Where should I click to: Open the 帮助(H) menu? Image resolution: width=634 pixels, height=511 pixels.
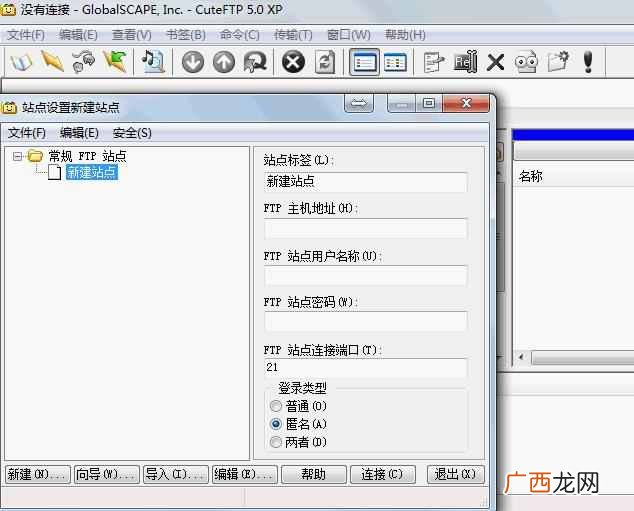[405, 35]
